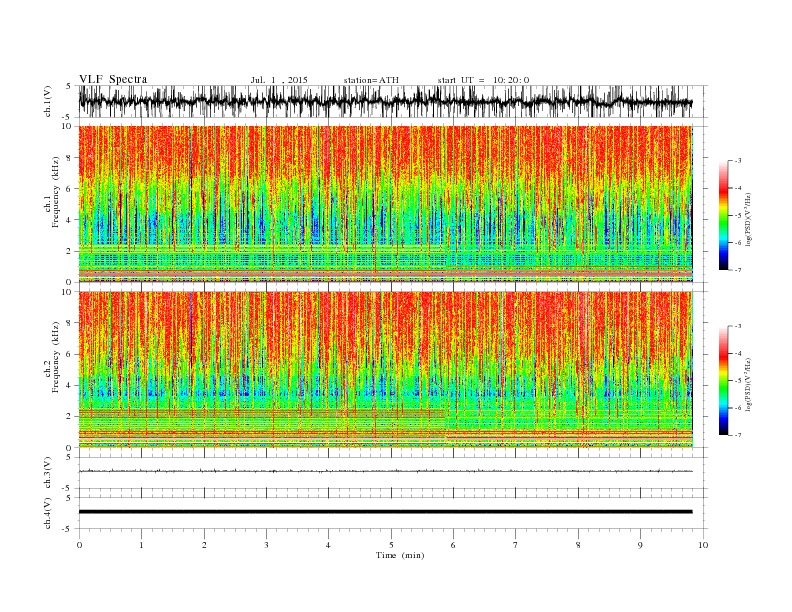Viewport: 792px width, 612px height.
Task: Click the thin ch.3 voltage trace
Action: (x=385, y=471)
